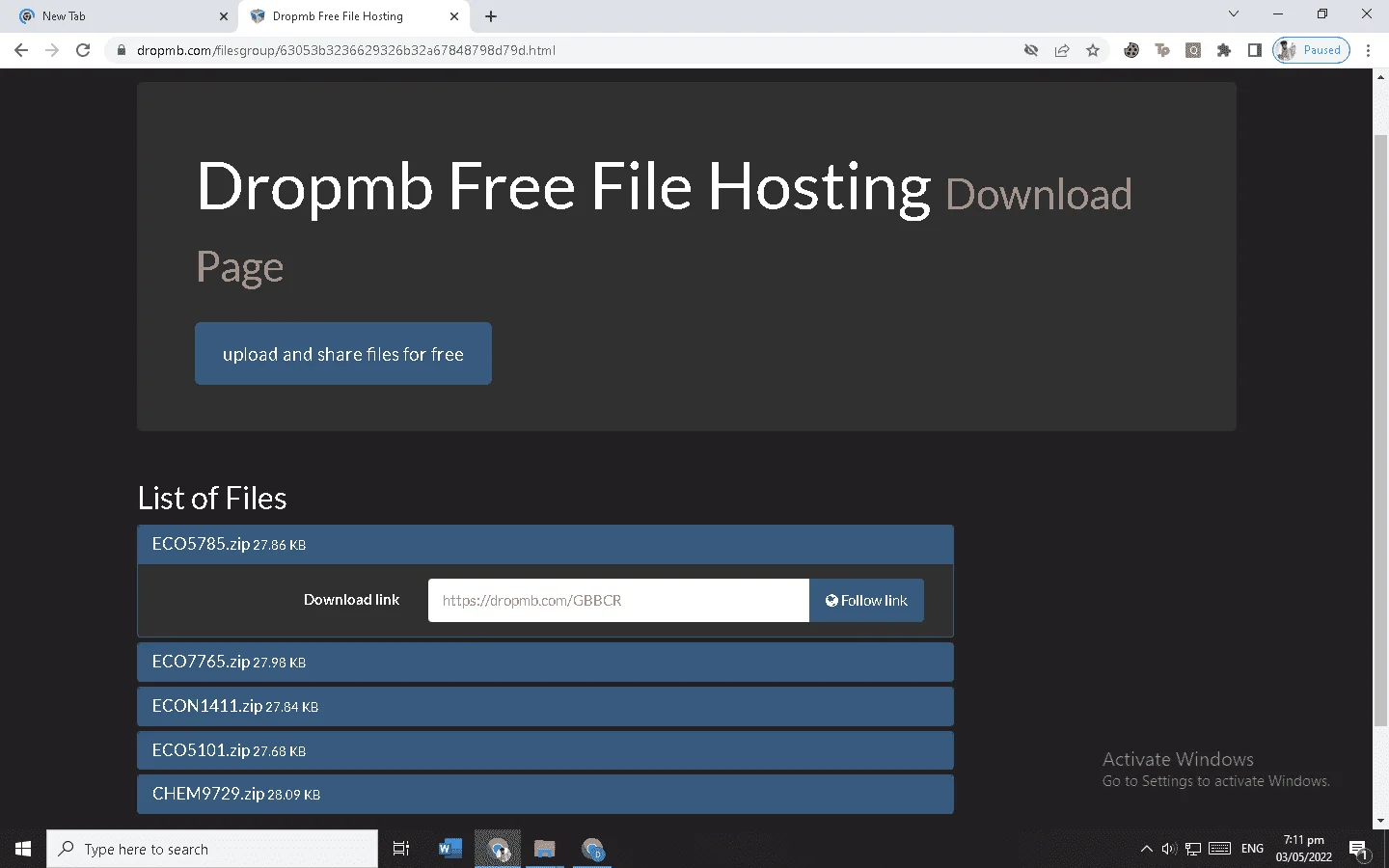The height and width of the screenshot is (868, 1389).
Task: Close the New Tab tab
Action: click(x=224, y=16)
